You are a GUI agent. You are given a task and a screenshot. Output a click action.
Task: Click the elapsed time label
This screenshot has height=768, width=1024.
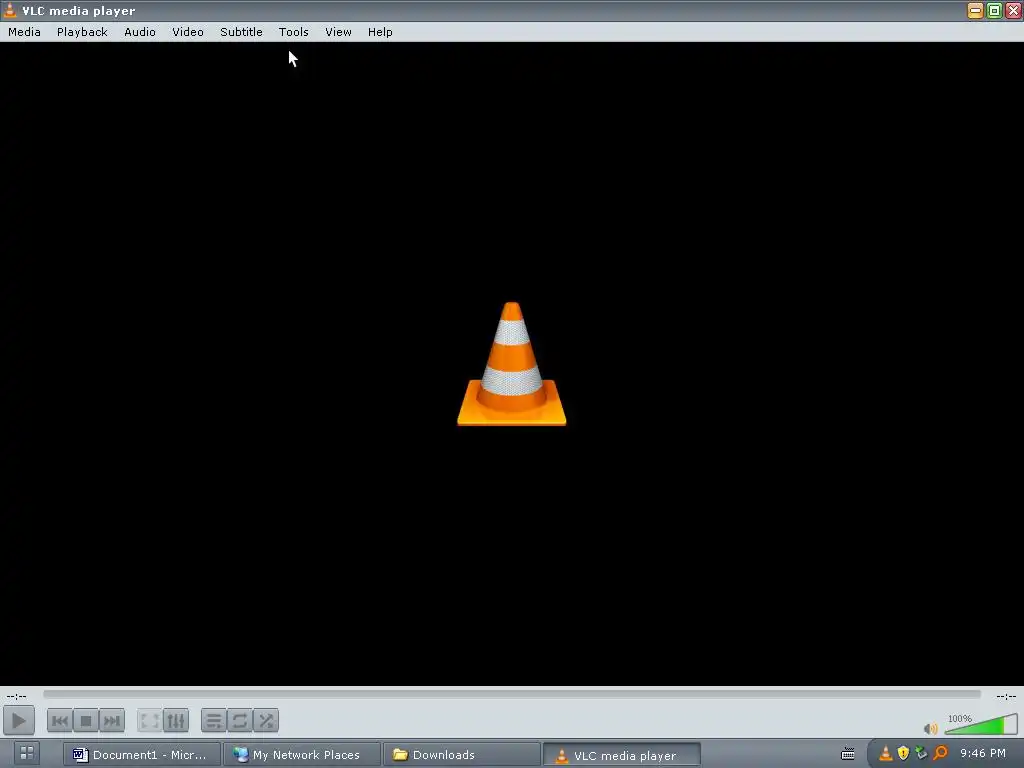coord(16,696)
